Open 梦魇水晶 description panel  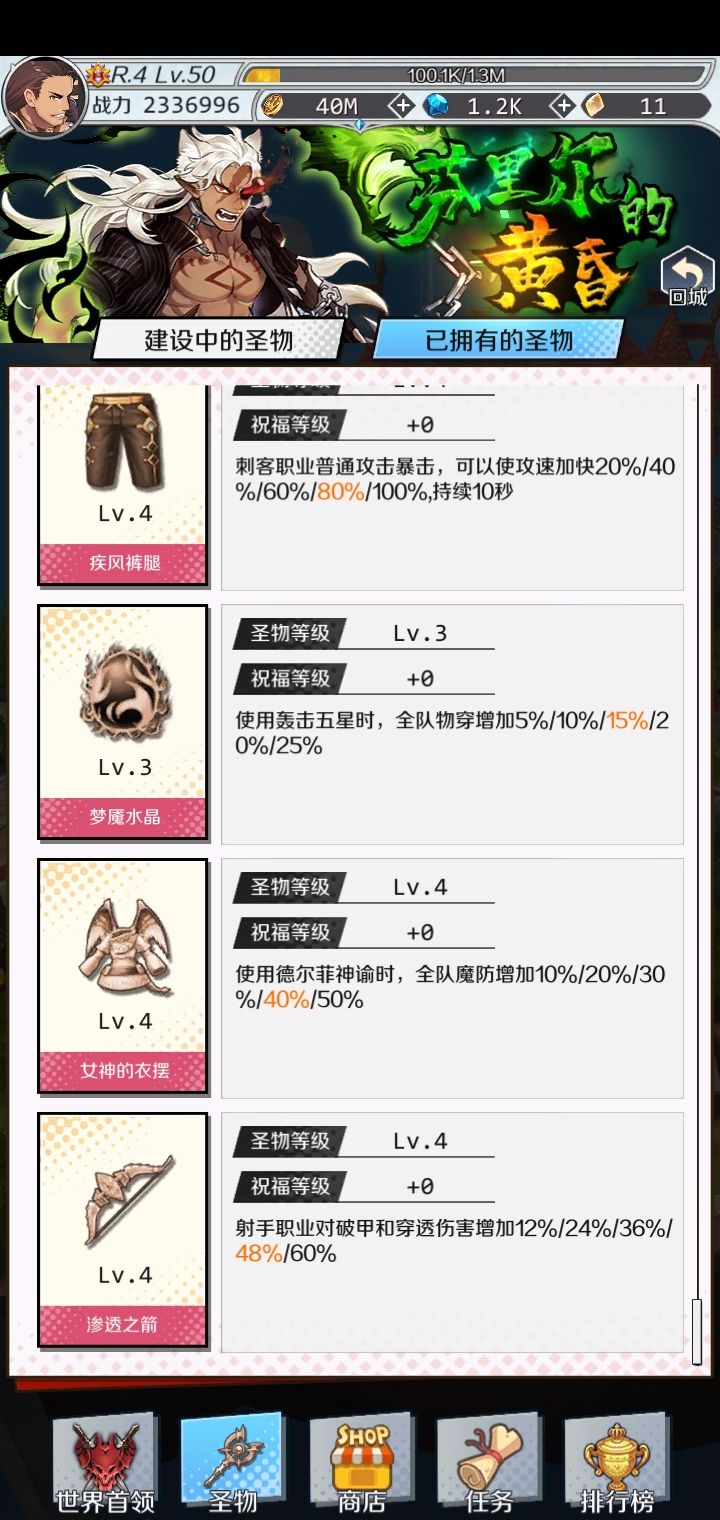pos(452,724)
